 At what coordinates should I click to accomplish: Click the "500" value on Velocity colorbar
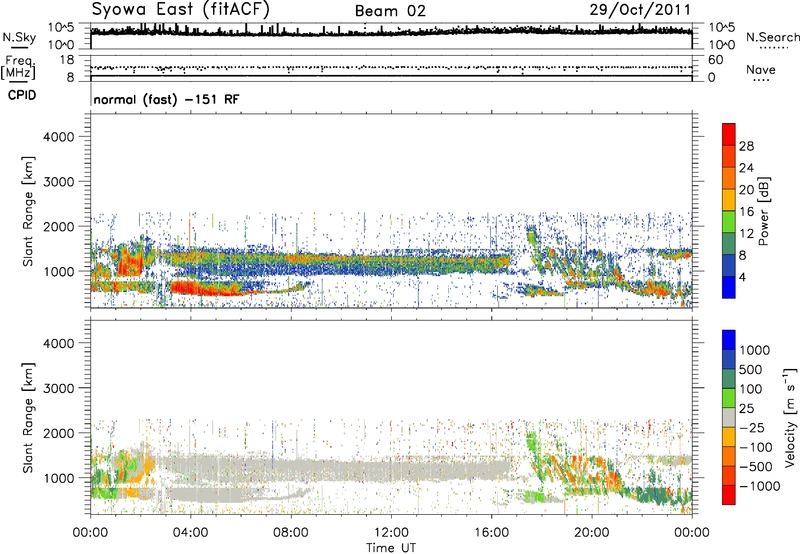[x=751, y=369]
